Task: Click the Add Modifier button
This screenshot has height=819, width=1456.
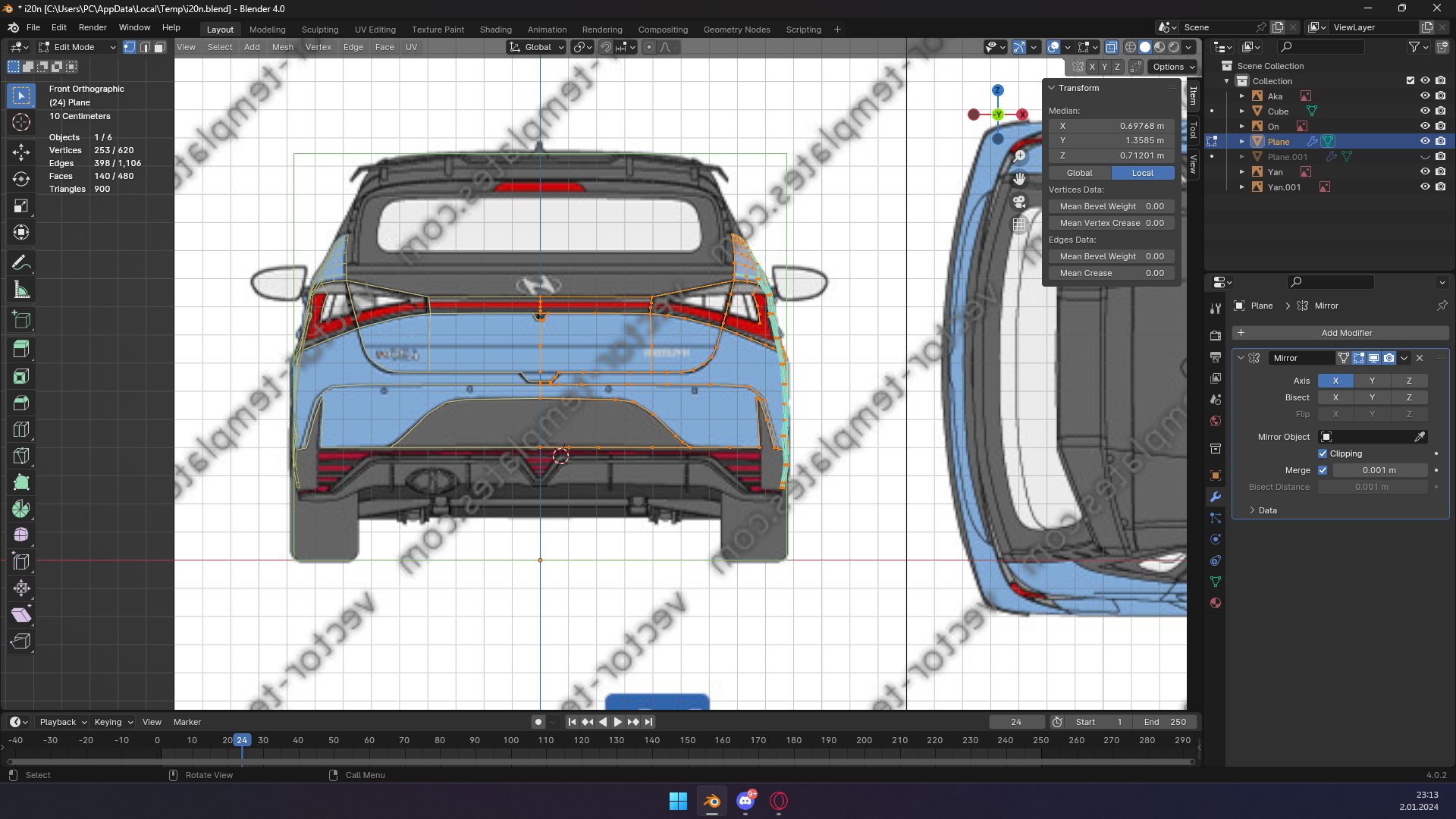Action: pyautogui.click(x=1340, y=333)
